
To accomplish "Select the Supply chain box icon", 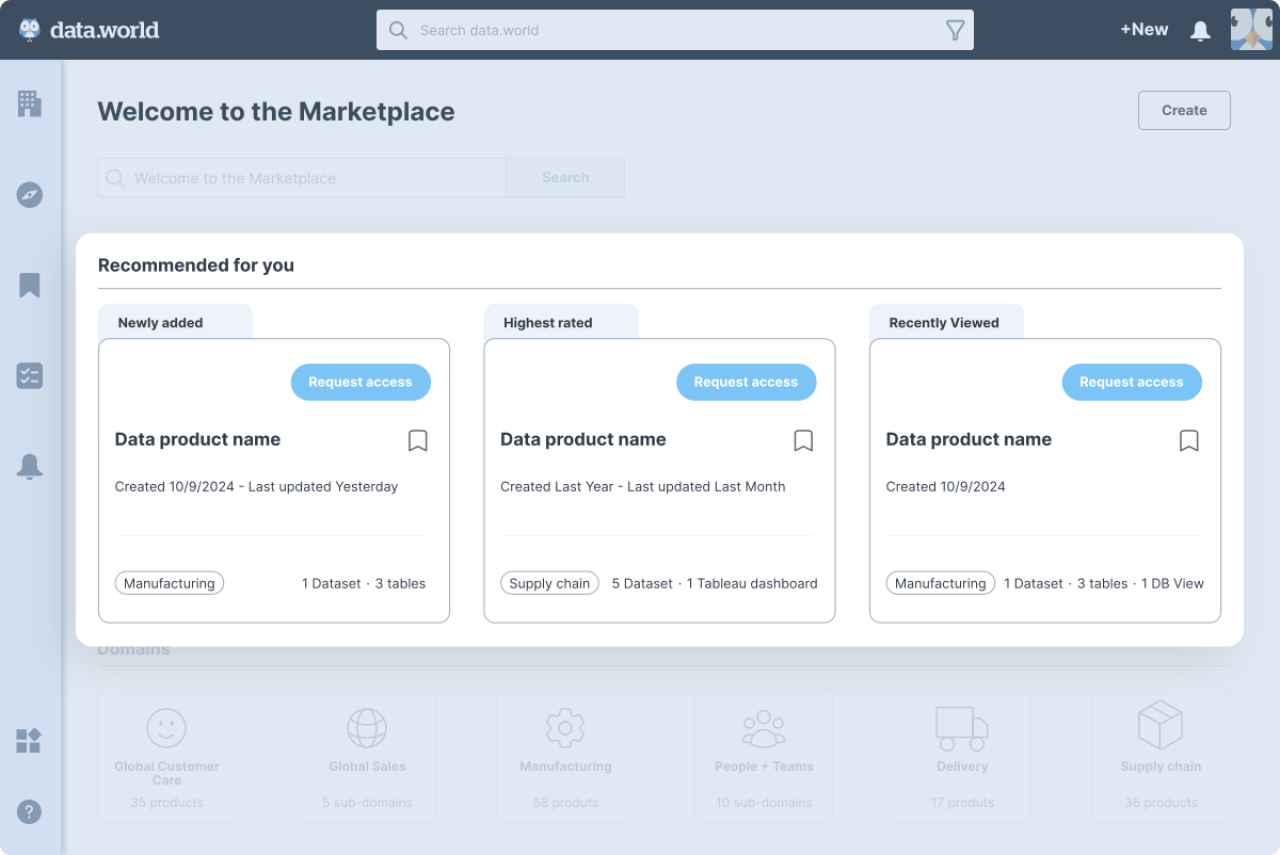I will click(x=1160, y=725).
